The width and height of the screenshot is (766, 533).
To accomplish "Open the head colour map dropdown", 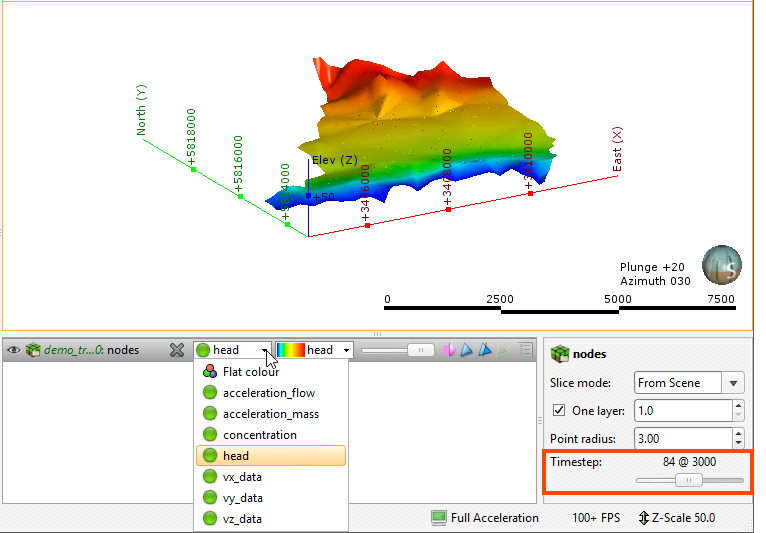I will 314,350.
